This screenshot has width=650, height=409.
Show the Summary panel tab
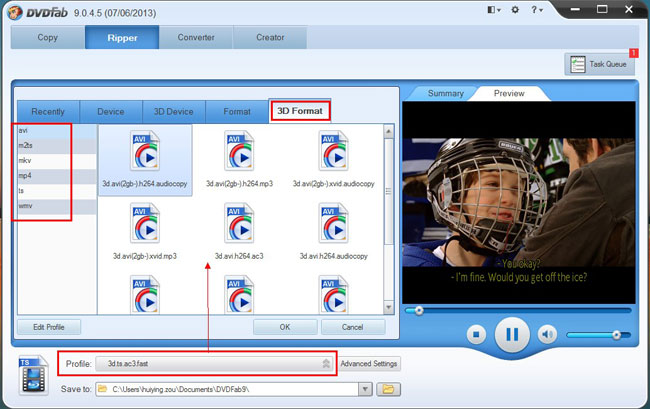(x=446, y=93)
